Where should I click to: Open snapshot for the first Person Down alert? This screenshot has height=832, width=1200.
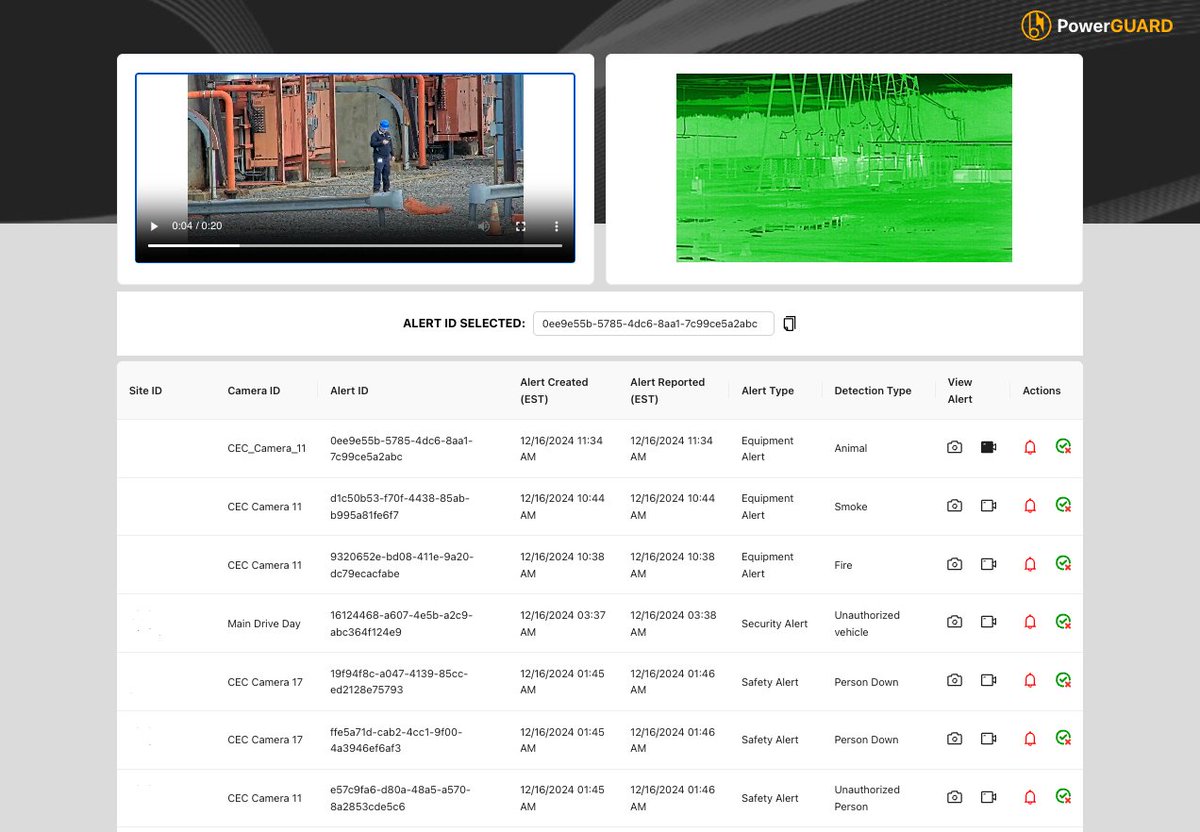coord(954,680)
